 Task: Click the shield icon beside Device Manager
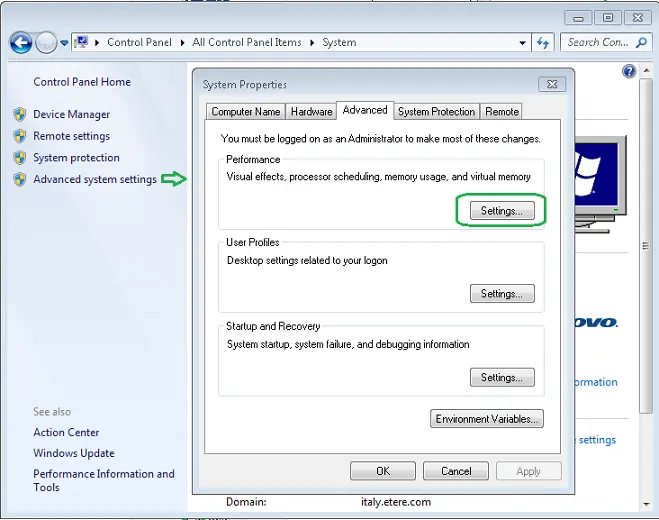tap(20, 114)
